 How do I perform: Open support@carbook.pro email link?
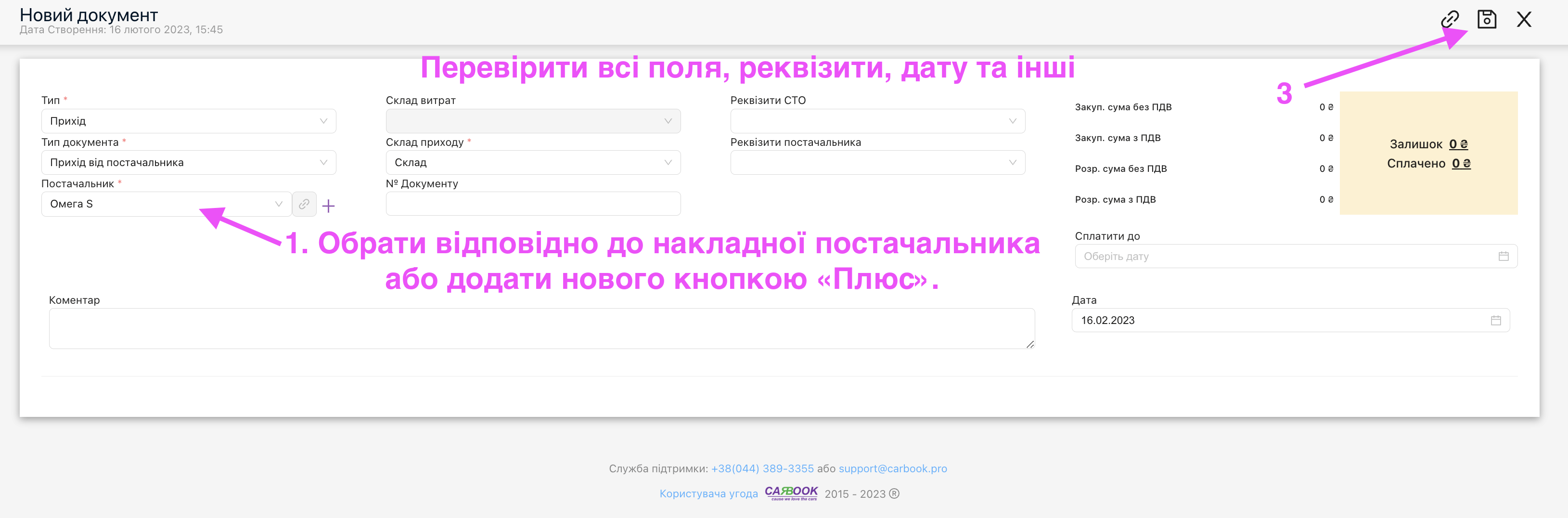pyautogui.click(x=892, y=468)
